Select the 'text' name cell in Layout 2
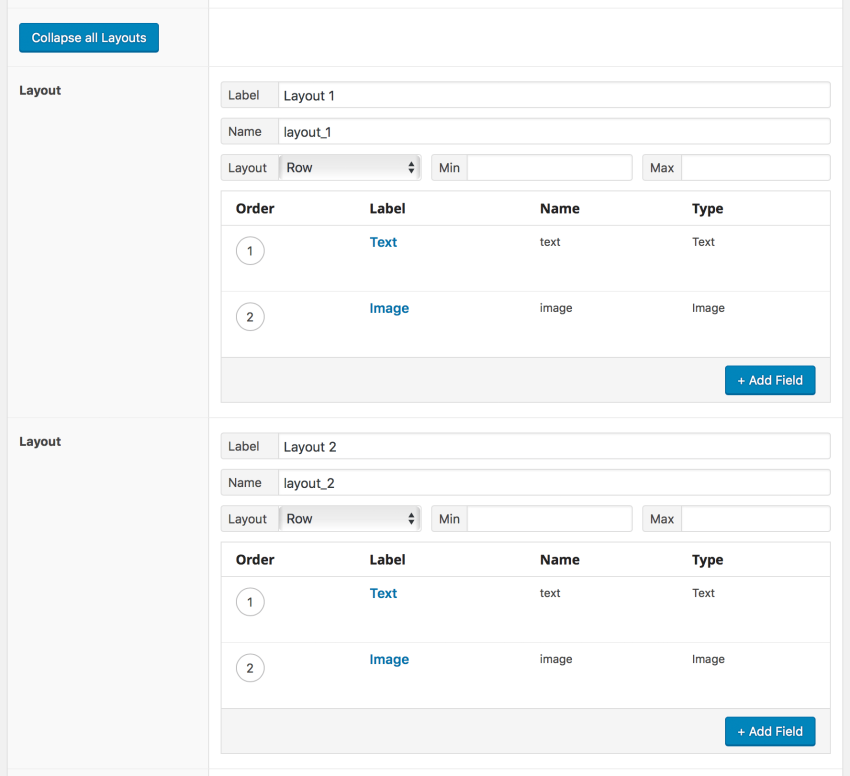The width and height of the screenshot is (850, 776). point(550,593)
